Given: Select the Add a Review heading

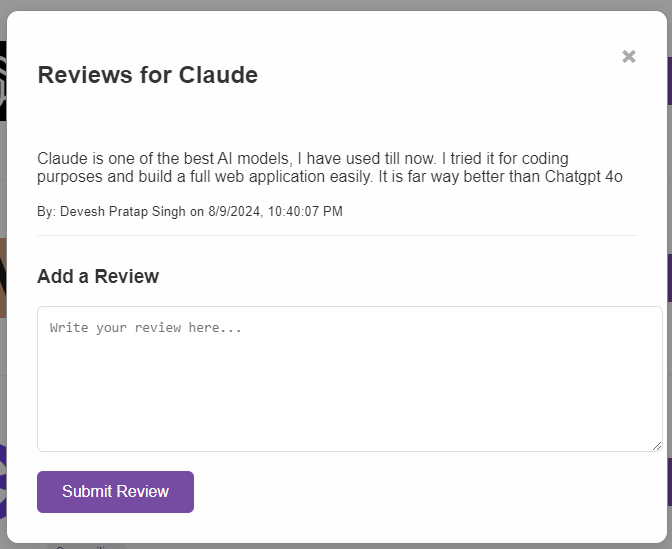Looking at the screenshot, I should pos(98,276).
